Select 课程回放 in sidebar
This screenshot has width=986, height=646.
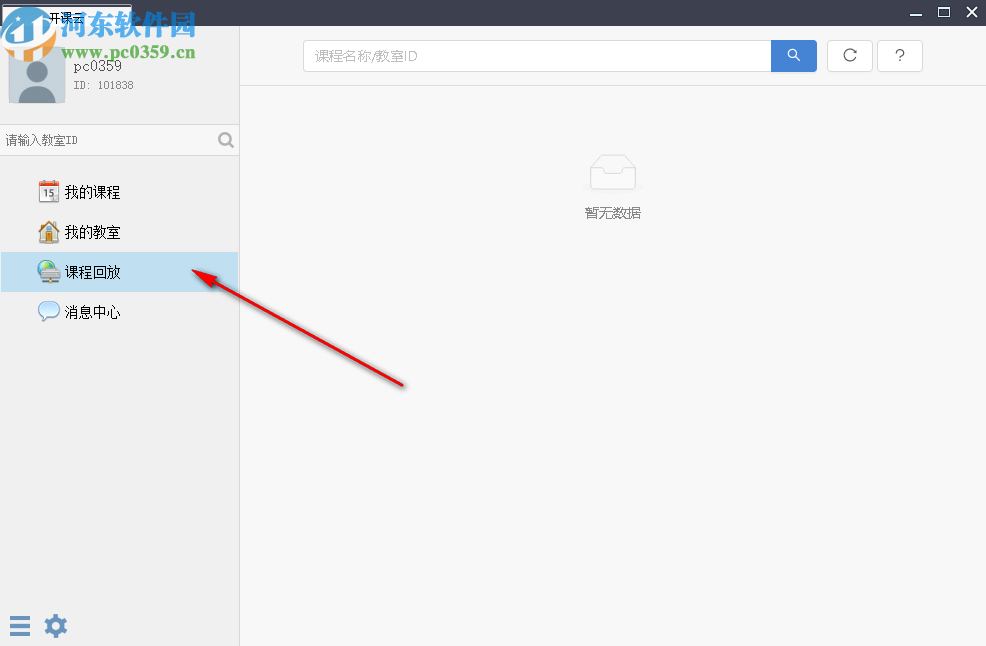tap(119, 272)
